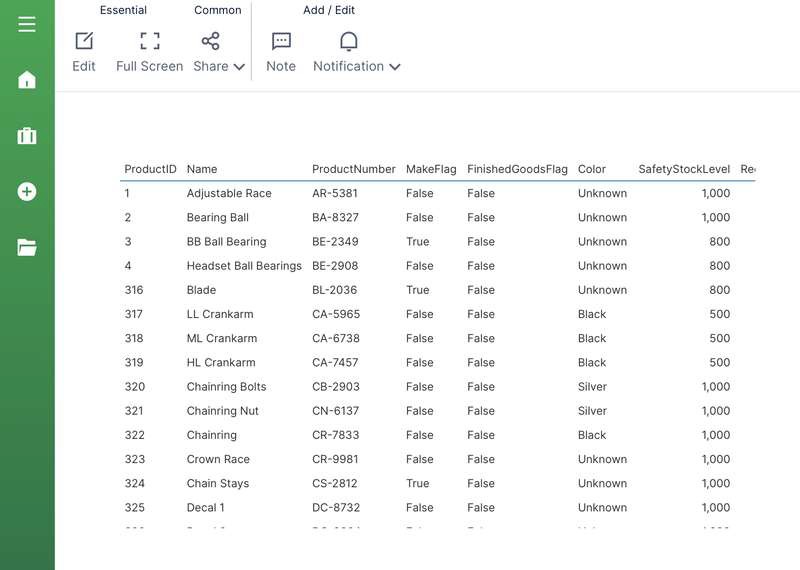Sort by ProductNumber column header
The width and height of the screenshot is (800, 570).
(x=354, y=169)
